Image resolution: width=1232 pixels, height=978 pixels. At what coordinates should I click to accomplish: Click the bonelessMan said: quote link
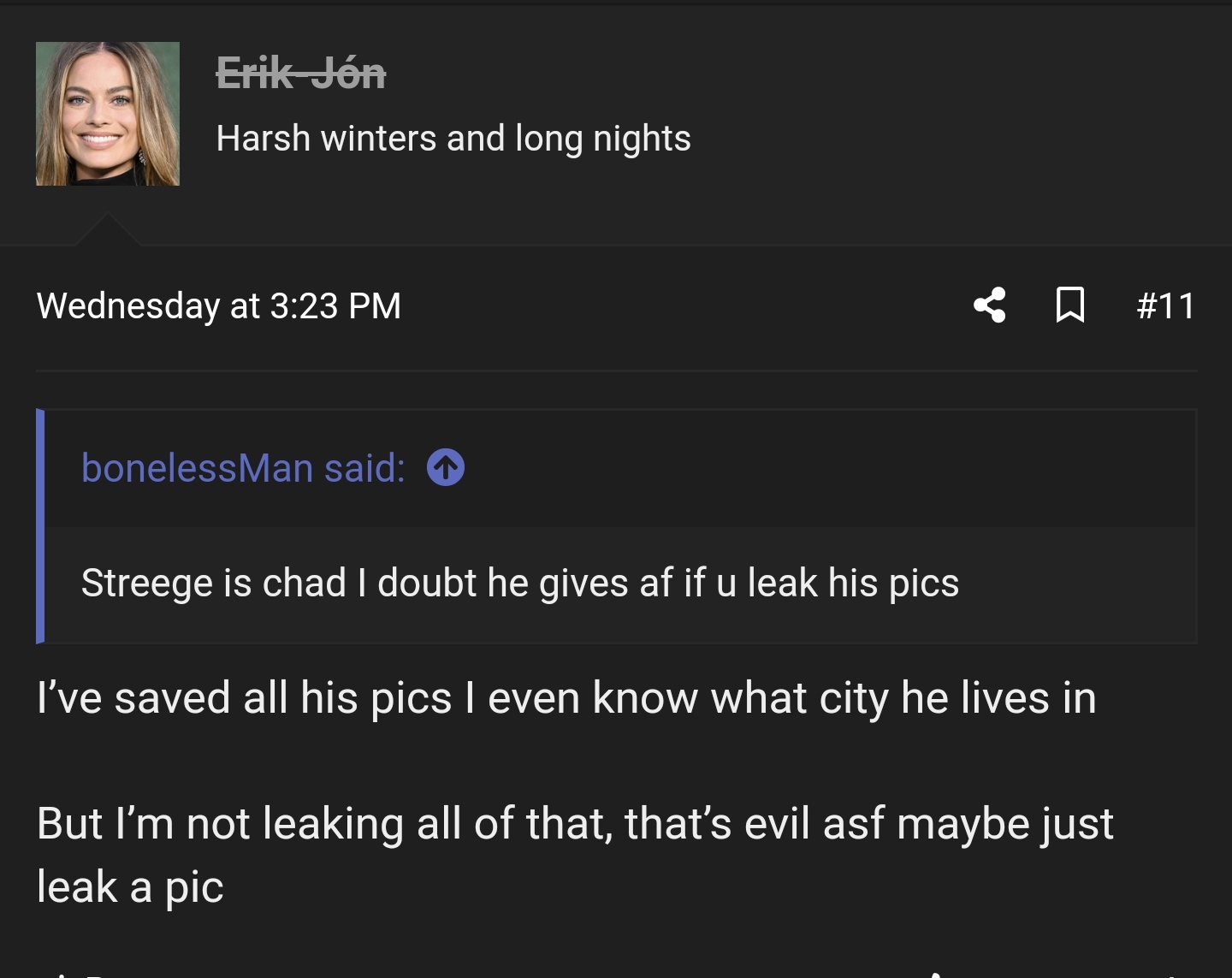tap(244, 468)
